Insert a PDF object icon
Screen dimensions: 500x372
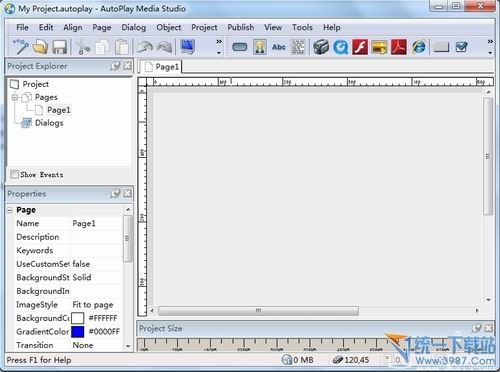click(x=399, y=47)
